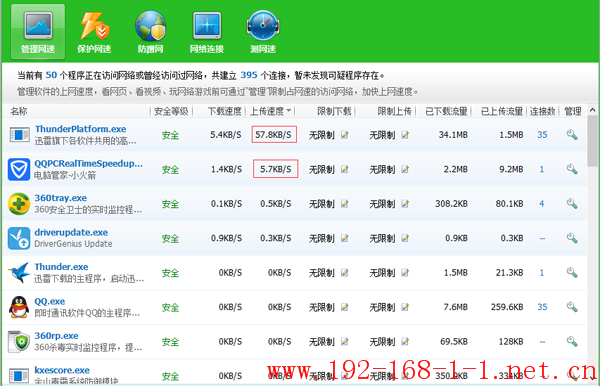The height and width of the screenshot is (386, 600).
Task: Sort by 已上传流量 column header
Action: click(502, 111)
